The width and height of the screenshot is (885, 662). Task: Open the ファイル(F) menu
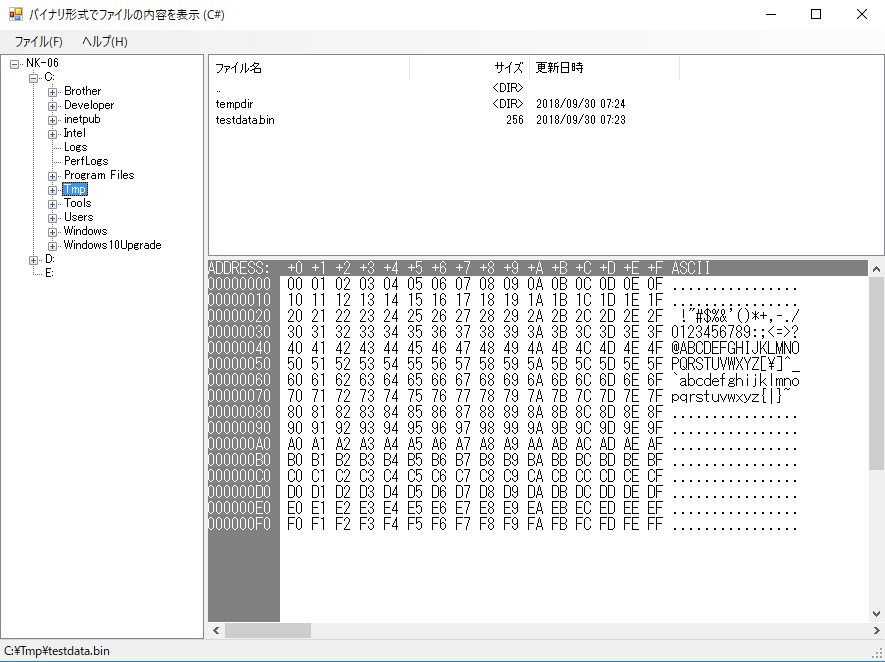pyautogui.click(x=38, y=42)
